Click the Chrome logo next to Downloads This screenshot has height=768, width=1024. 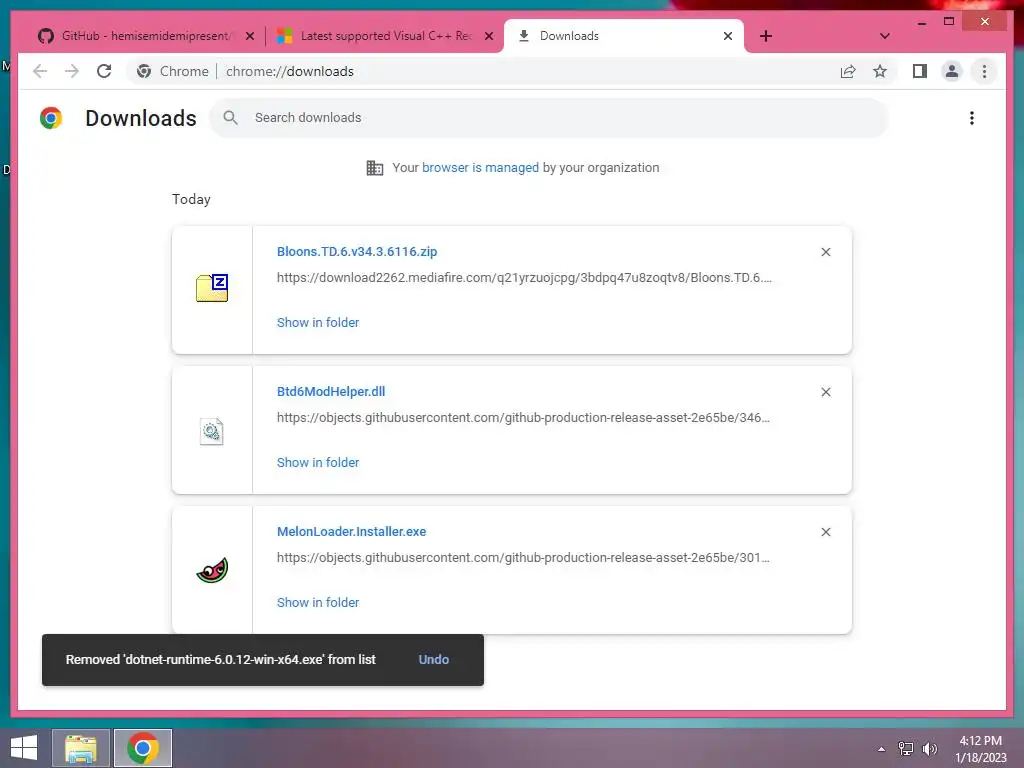pos(51,118)
